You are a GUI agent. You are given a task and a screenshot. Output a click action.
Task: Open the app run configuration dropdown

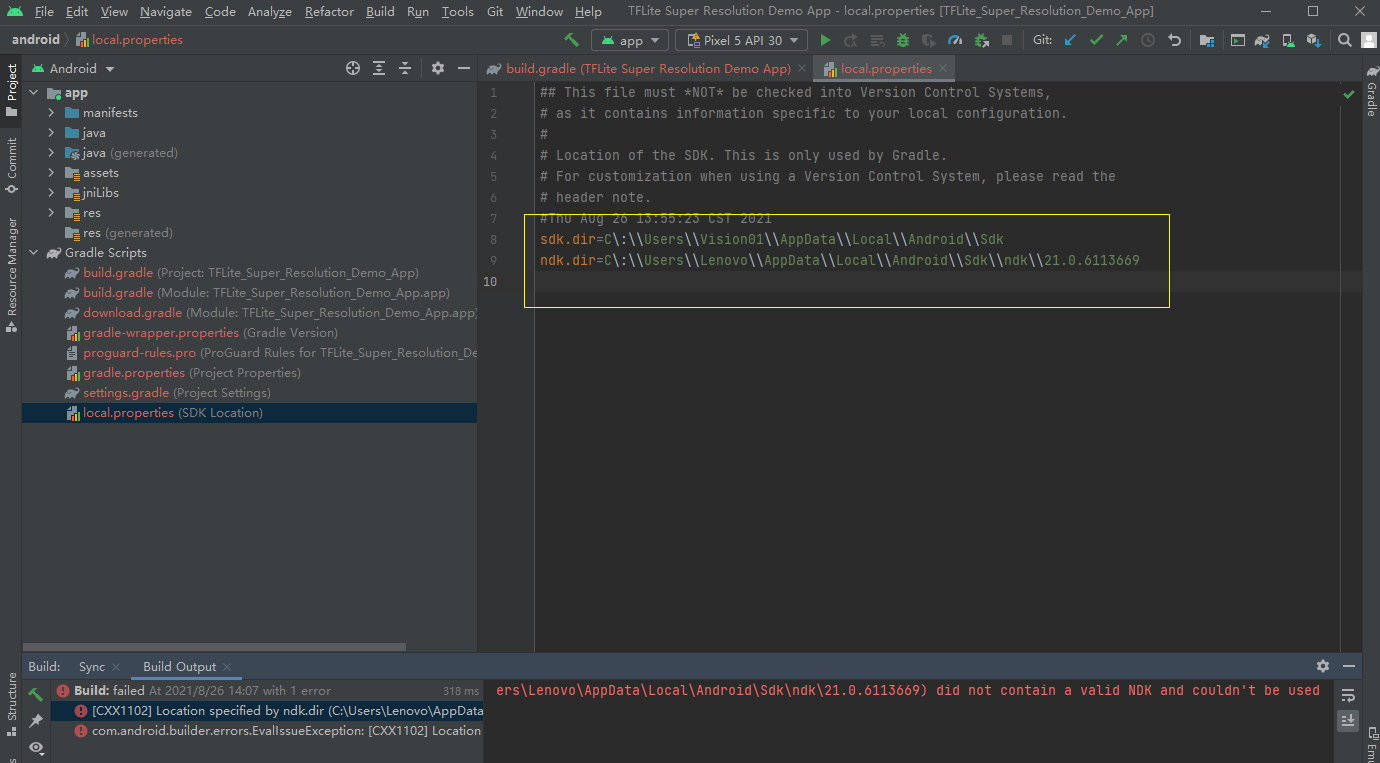(x=630, y=40)
